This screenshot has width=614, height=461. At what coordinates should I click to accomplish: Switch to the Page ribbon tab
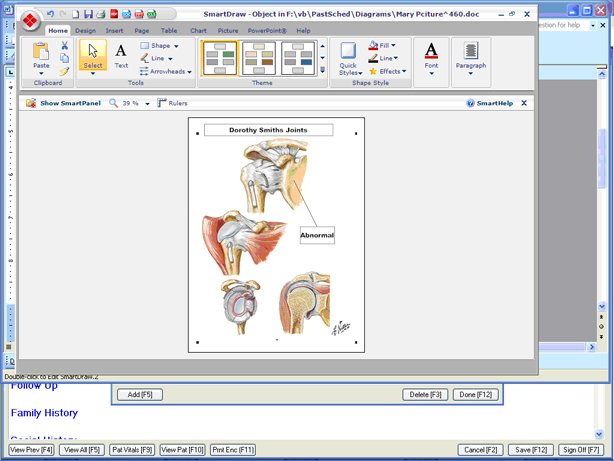pos(141,31)
